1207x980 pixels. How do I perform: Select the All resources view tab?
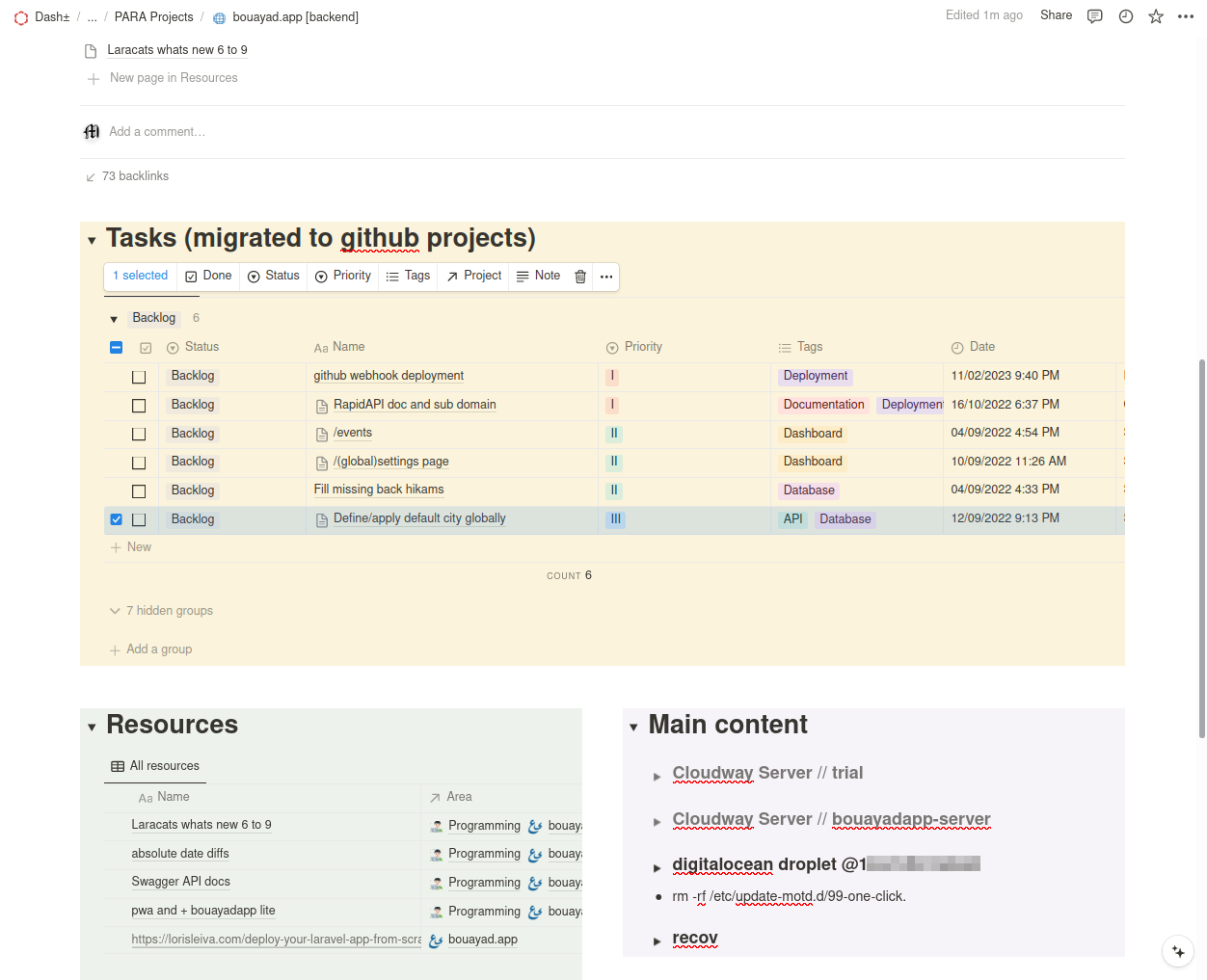tap(155, 766)
